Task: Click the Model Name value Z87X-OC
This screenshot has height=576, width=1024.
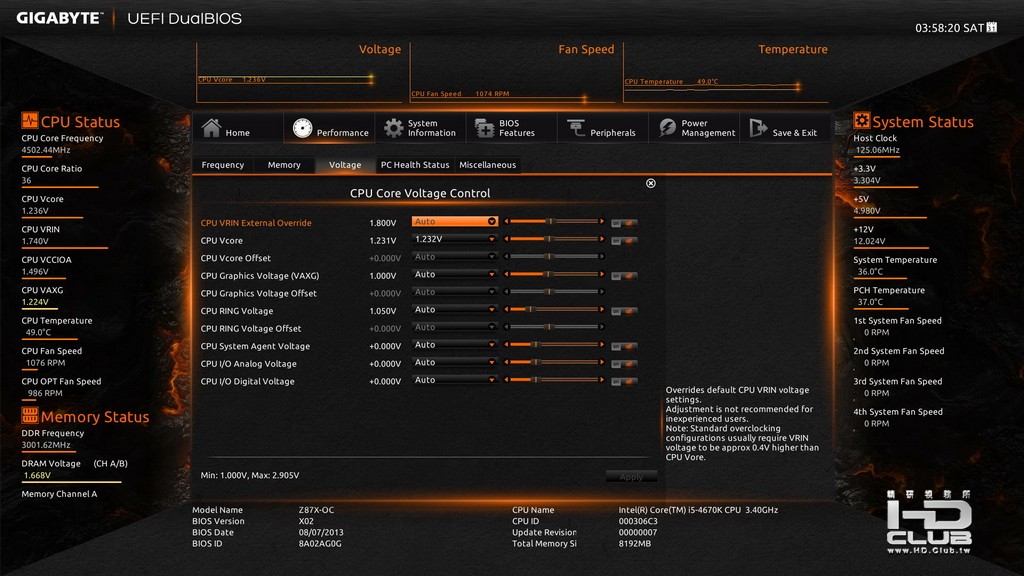Action: 316,510
